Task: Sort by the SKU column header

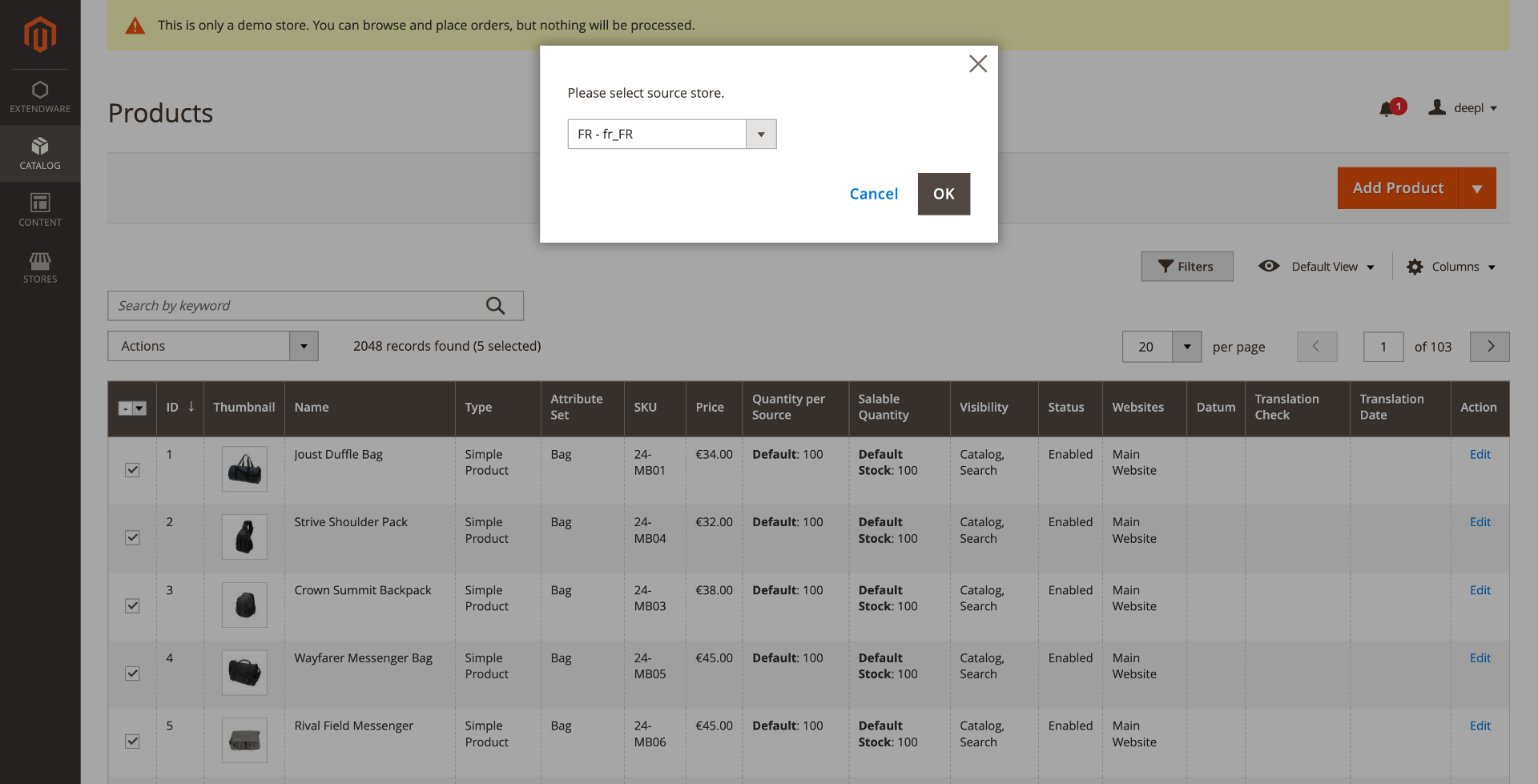Action: [x=655, y=408]
